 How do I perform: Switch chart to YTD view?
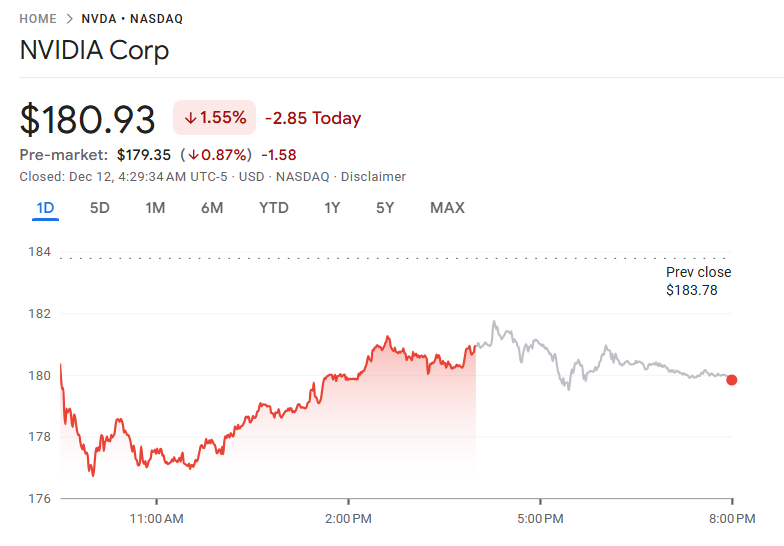[x=273, y=208]
